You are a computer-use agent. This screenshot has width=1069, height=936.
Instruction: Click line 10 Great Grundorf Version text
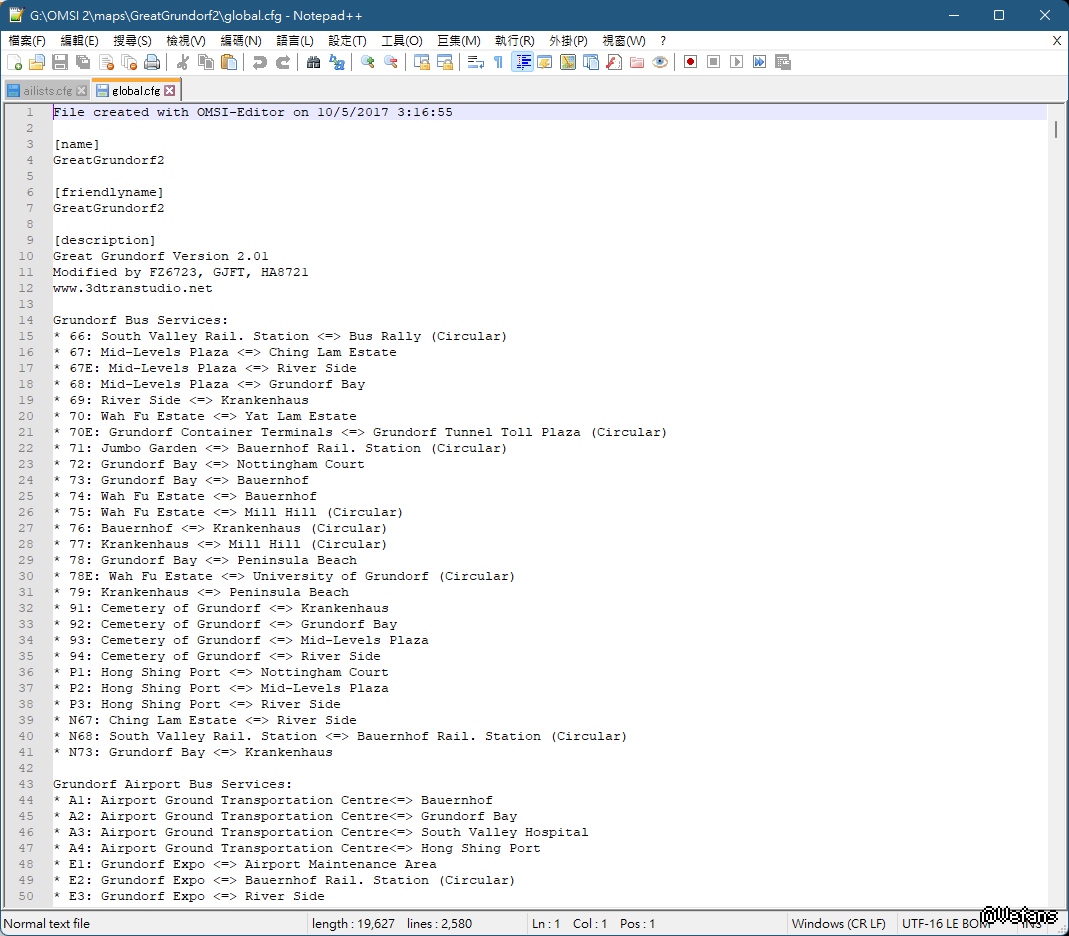coord(160,256)
